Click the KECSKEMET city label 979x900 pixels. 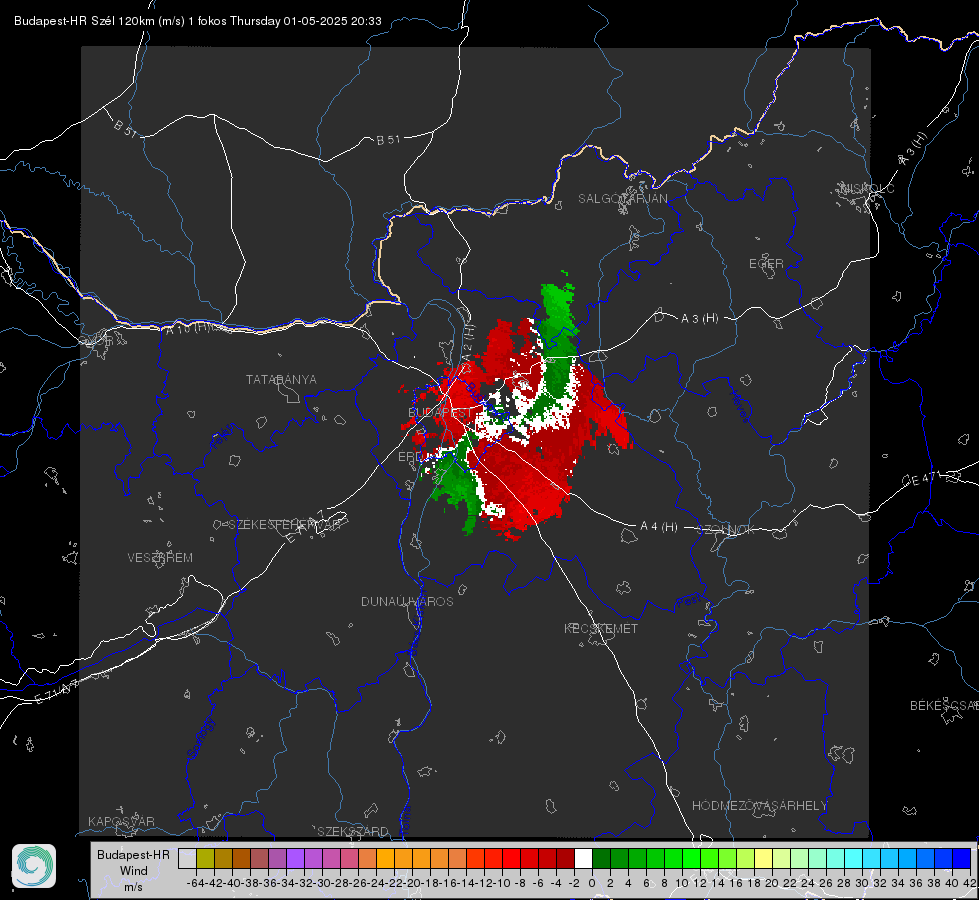tap(601, 629)
